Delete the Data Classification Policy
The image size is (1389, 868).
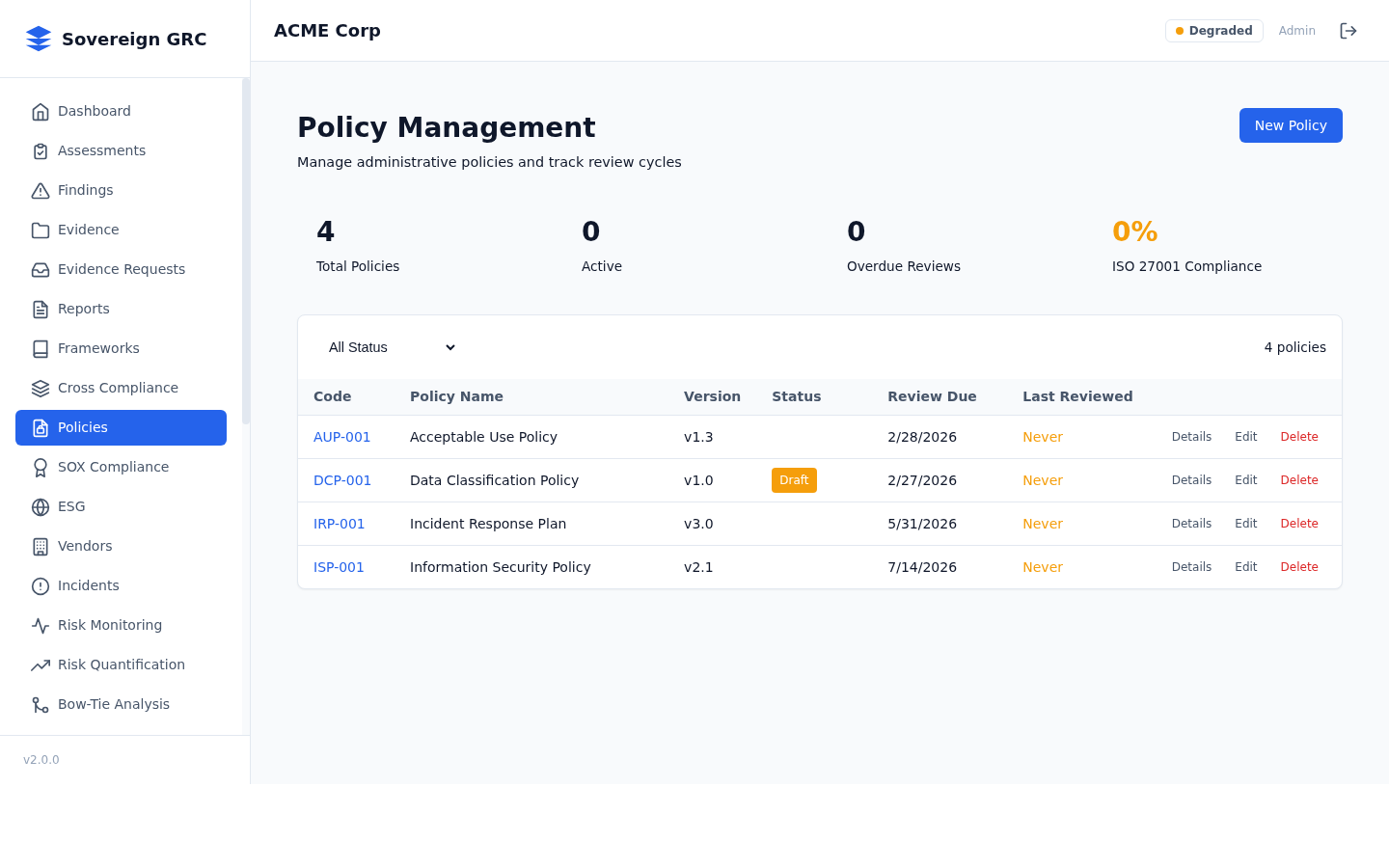point(1298,480)
